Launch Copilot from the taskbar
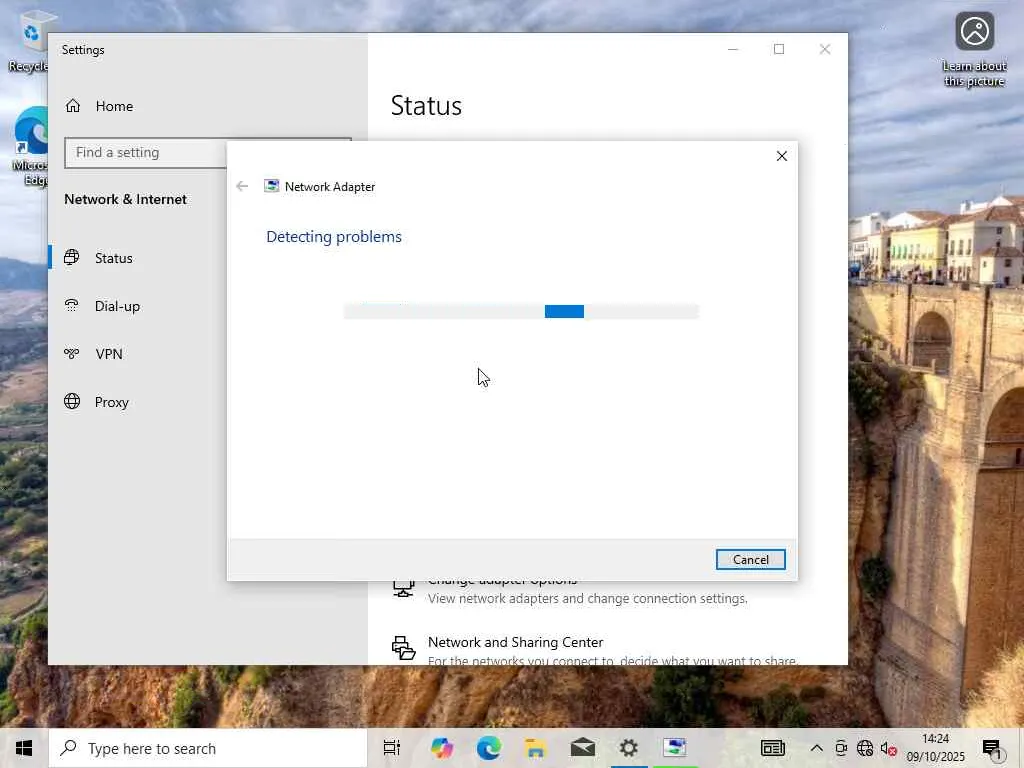Viewport: 1024px width, 768px height. point(442,748)
